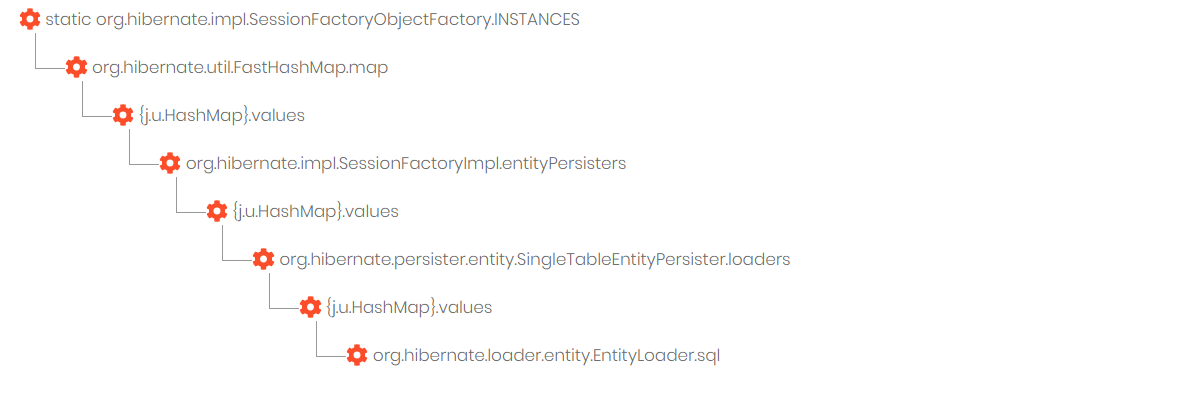
Task: Select the SessionFactoryImpl.entityPersisters node
Action: 405,163
